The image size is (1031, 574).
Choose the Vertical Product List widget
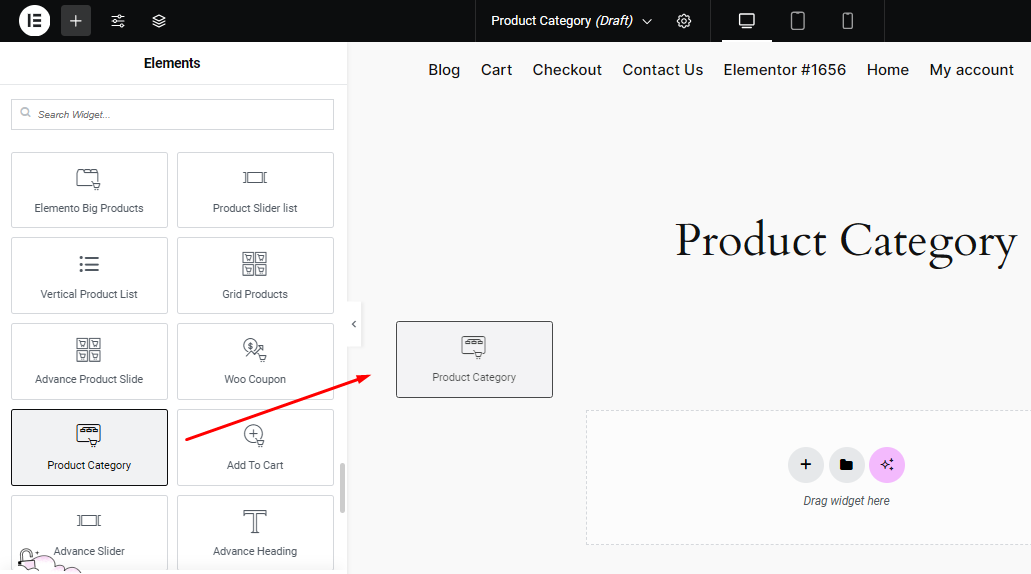tap(89, 275)
